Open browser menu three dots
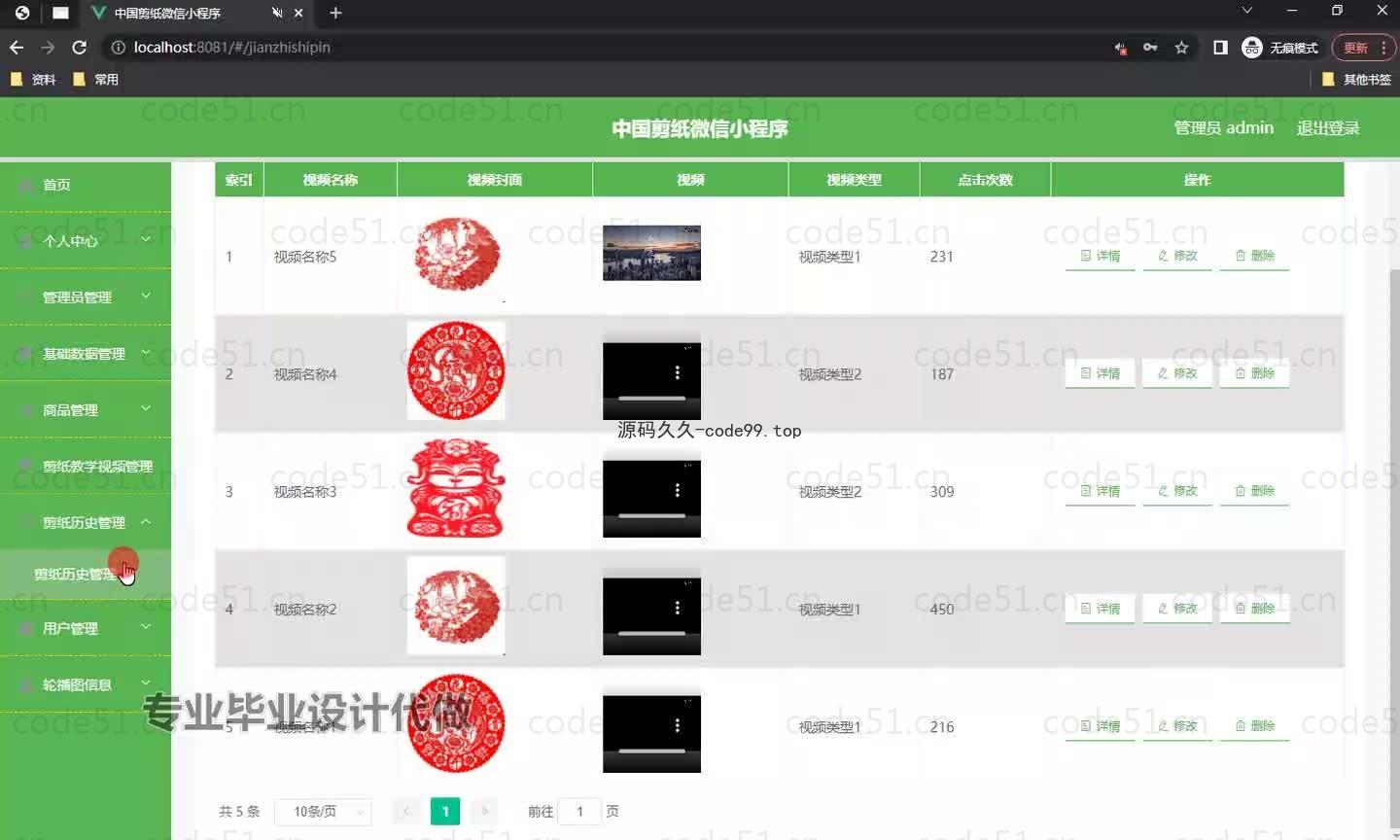 [x=1383, y=48]
